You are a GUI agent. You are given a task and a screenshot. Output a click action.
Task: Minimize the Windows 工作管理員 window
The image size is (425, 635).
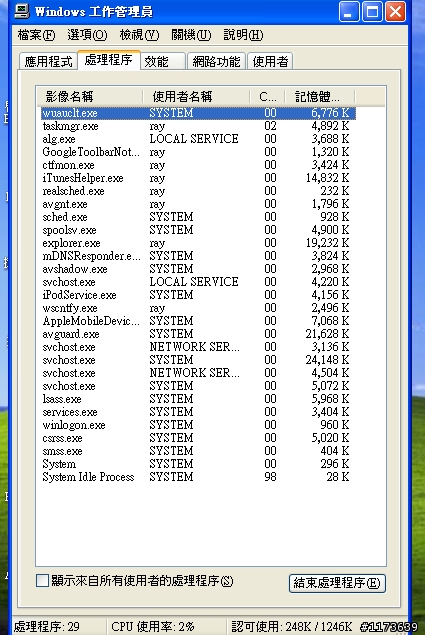coord(348,11)
